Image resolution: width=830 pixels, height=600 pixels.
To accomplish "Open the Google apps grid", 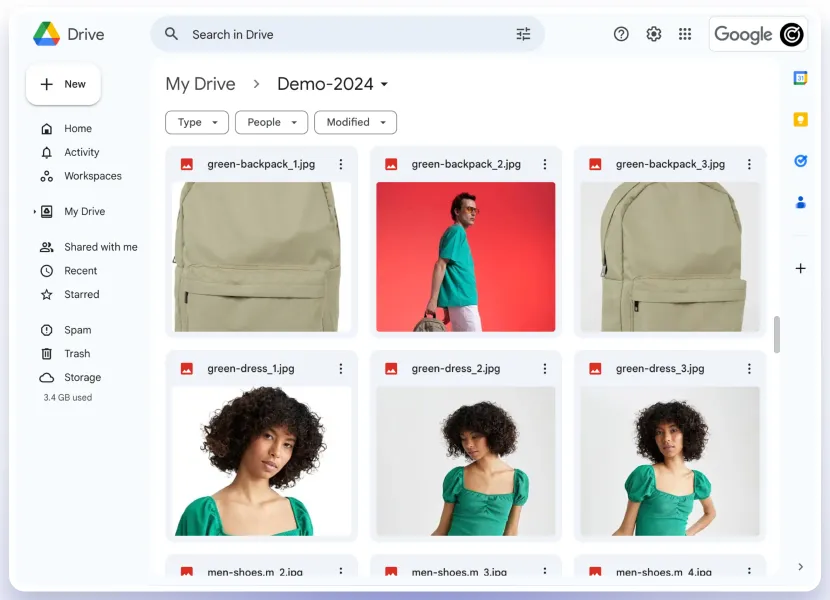I will (x=685, y=34).
